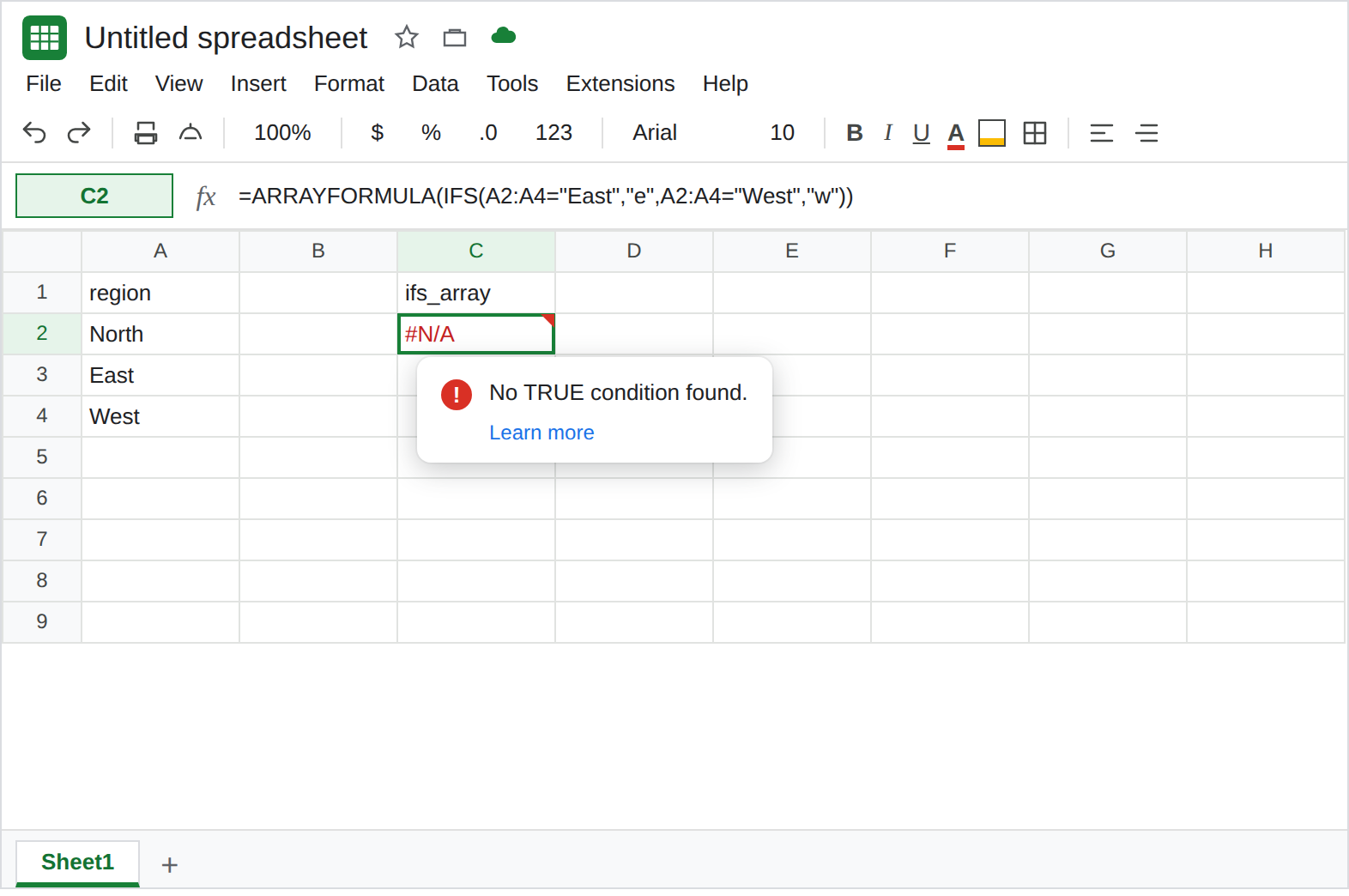The width and height of the screenshot is (1349, 896).
Task: Click the red error icon in tooltip
Action: point(457,395)
